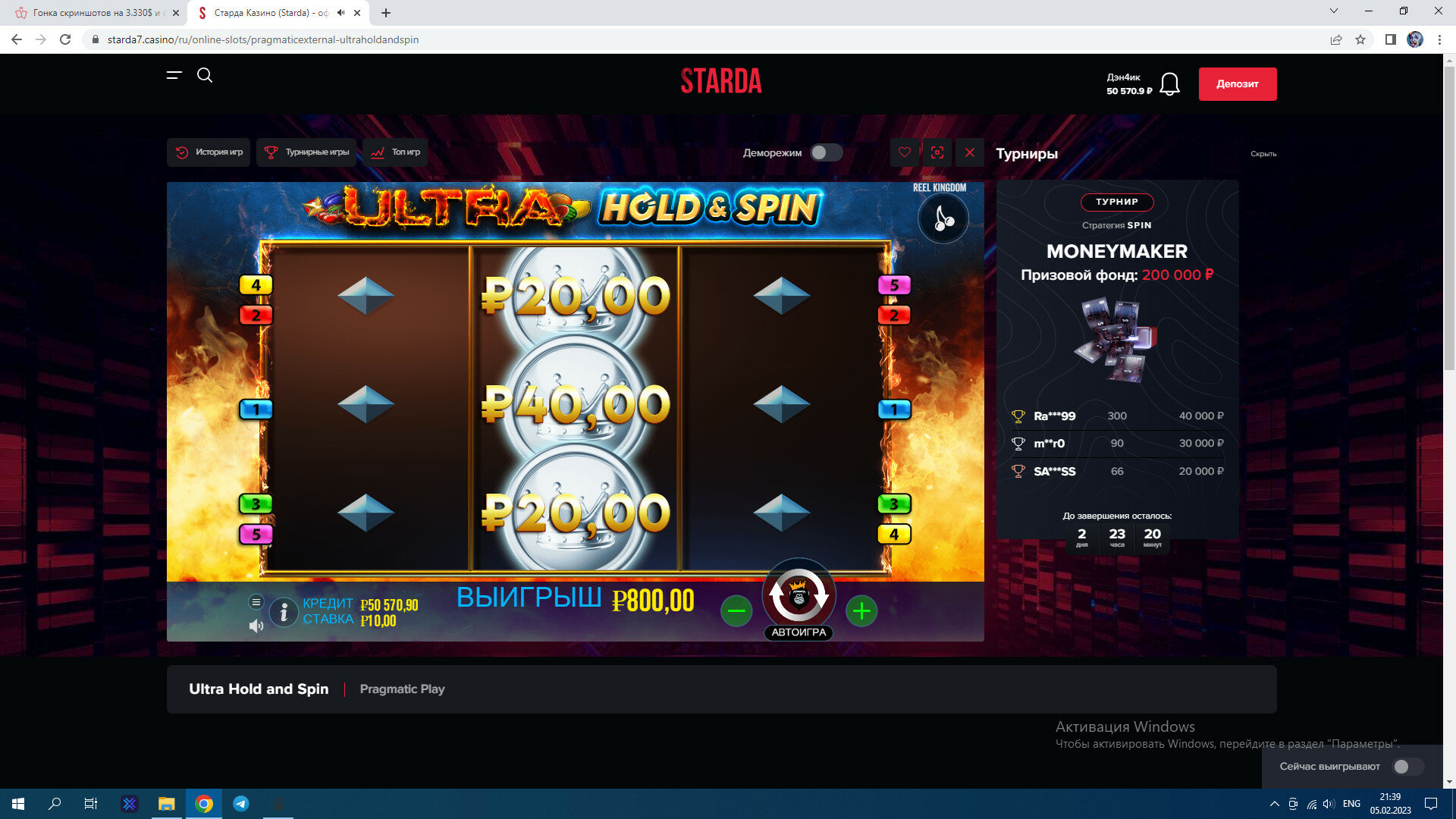
Task: Increase bet with green plus button
Action: pyautogui.click(x=861, y=611)
